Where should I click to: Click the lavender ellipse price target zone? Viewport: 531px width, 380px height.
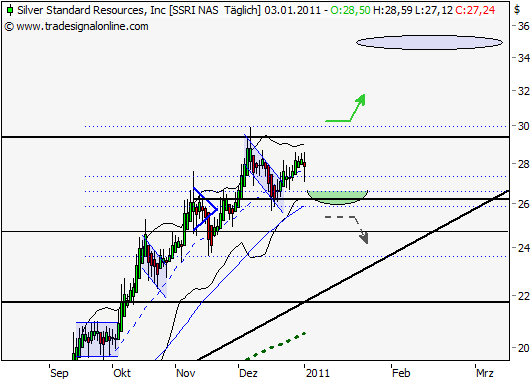[x=429, y=43]
